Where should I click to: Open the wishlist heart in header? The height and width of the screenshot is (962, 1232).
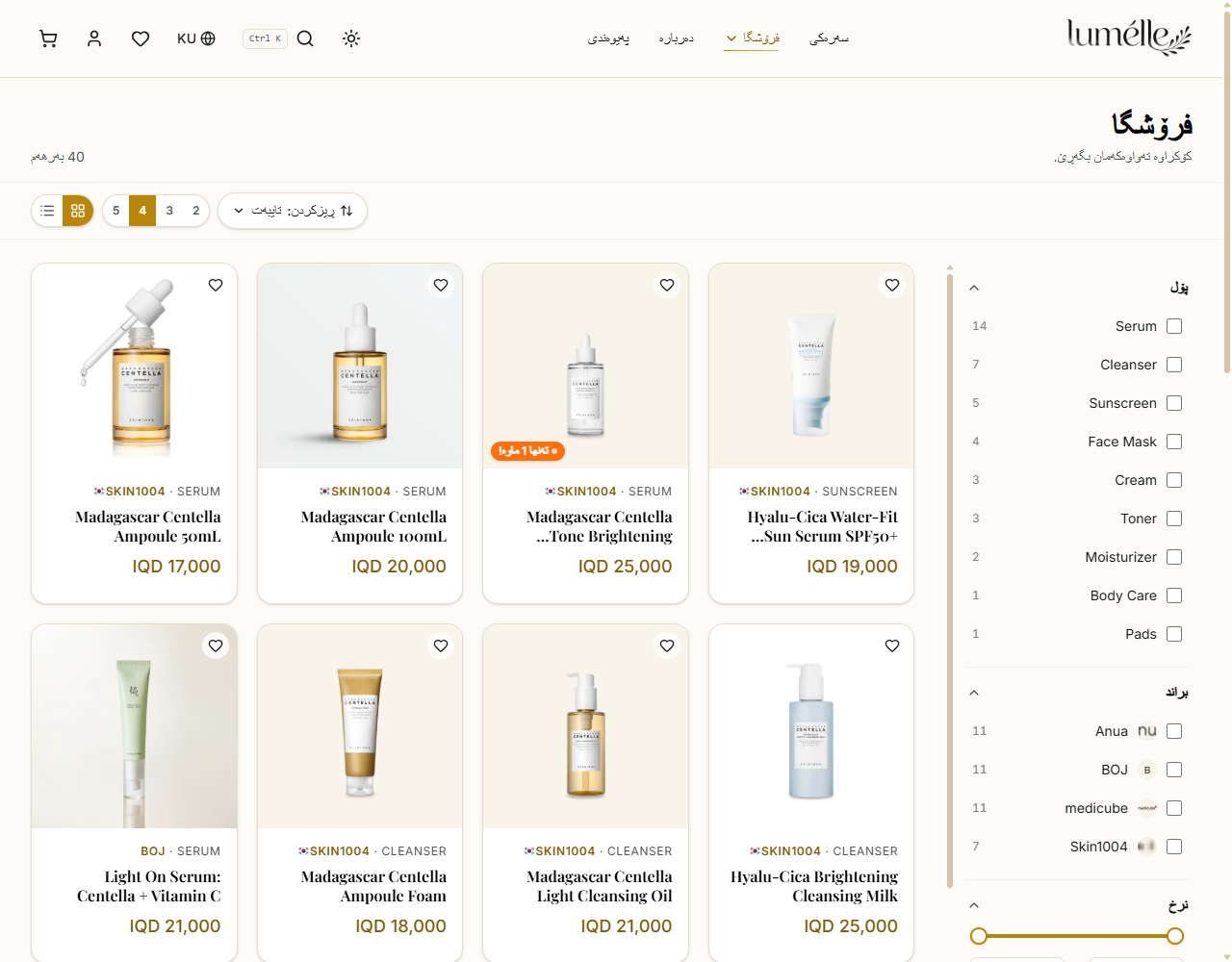point(141,38)
